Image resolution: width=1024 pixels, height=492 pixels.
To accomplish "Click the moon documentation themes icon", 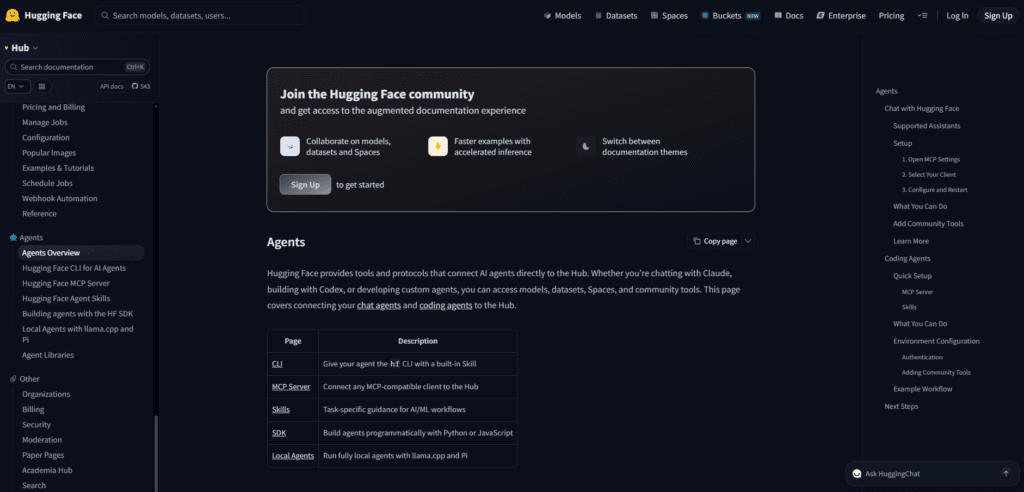I will [586, 146].
